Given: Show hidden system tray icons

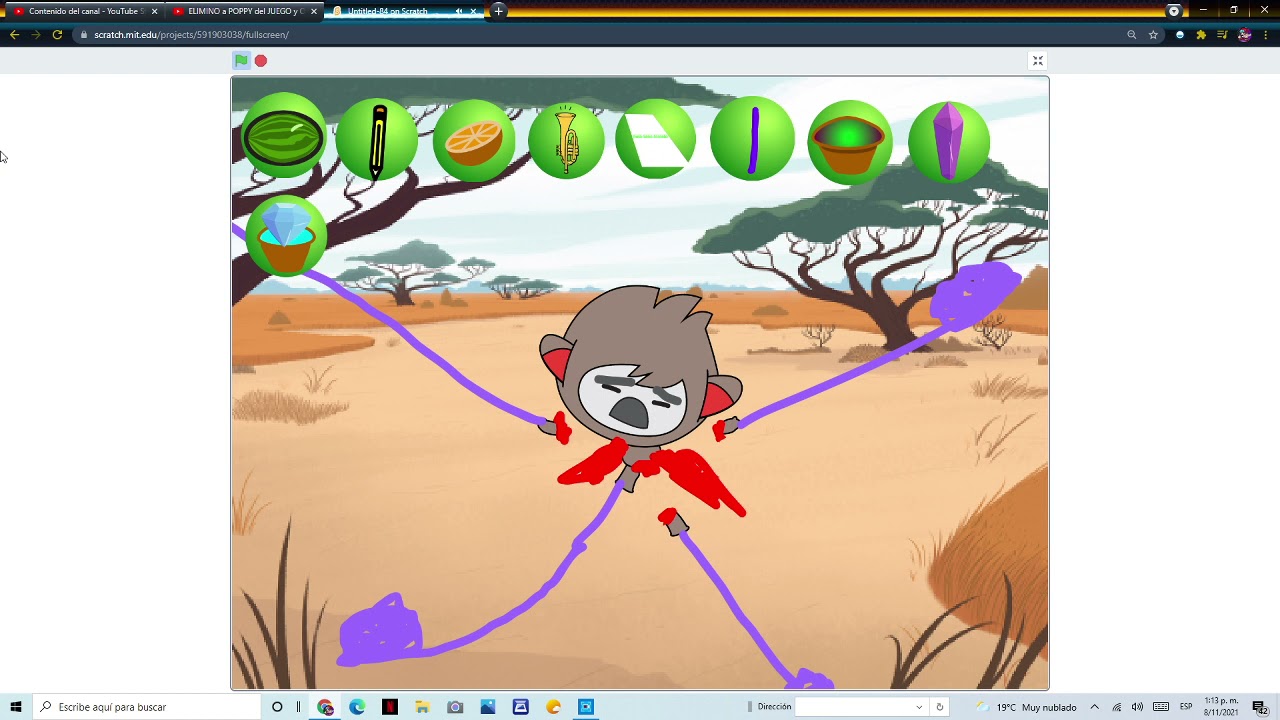Looking at the screenshot, I should (1094, 707).
